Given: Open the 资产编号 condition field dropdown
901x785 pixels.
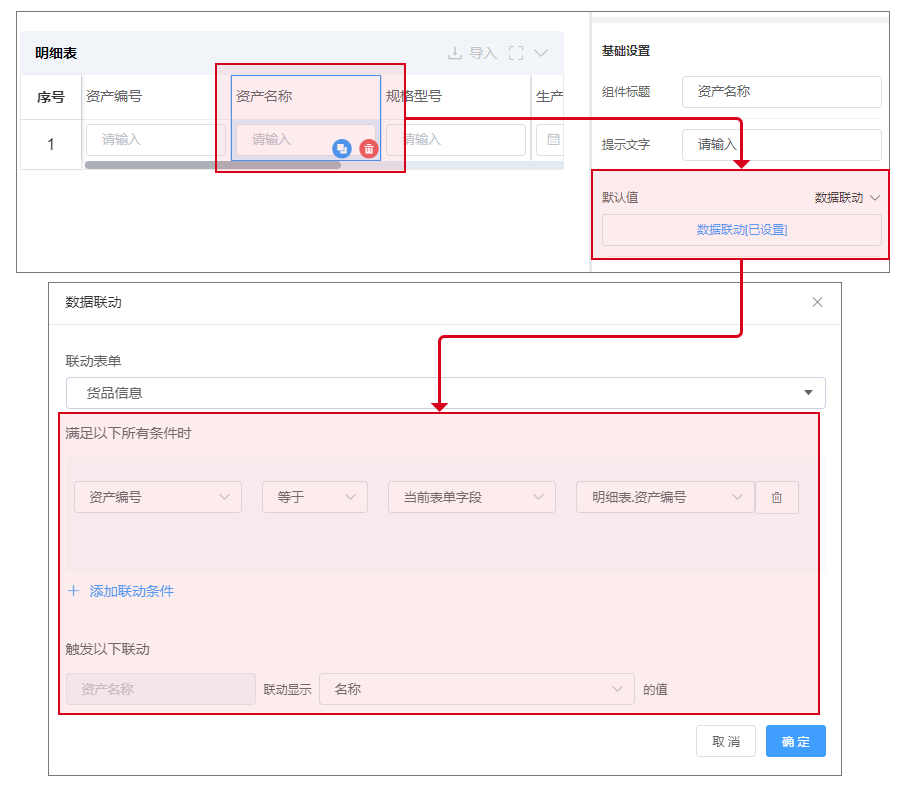Looking at the screenshot, I should point(158,497).
